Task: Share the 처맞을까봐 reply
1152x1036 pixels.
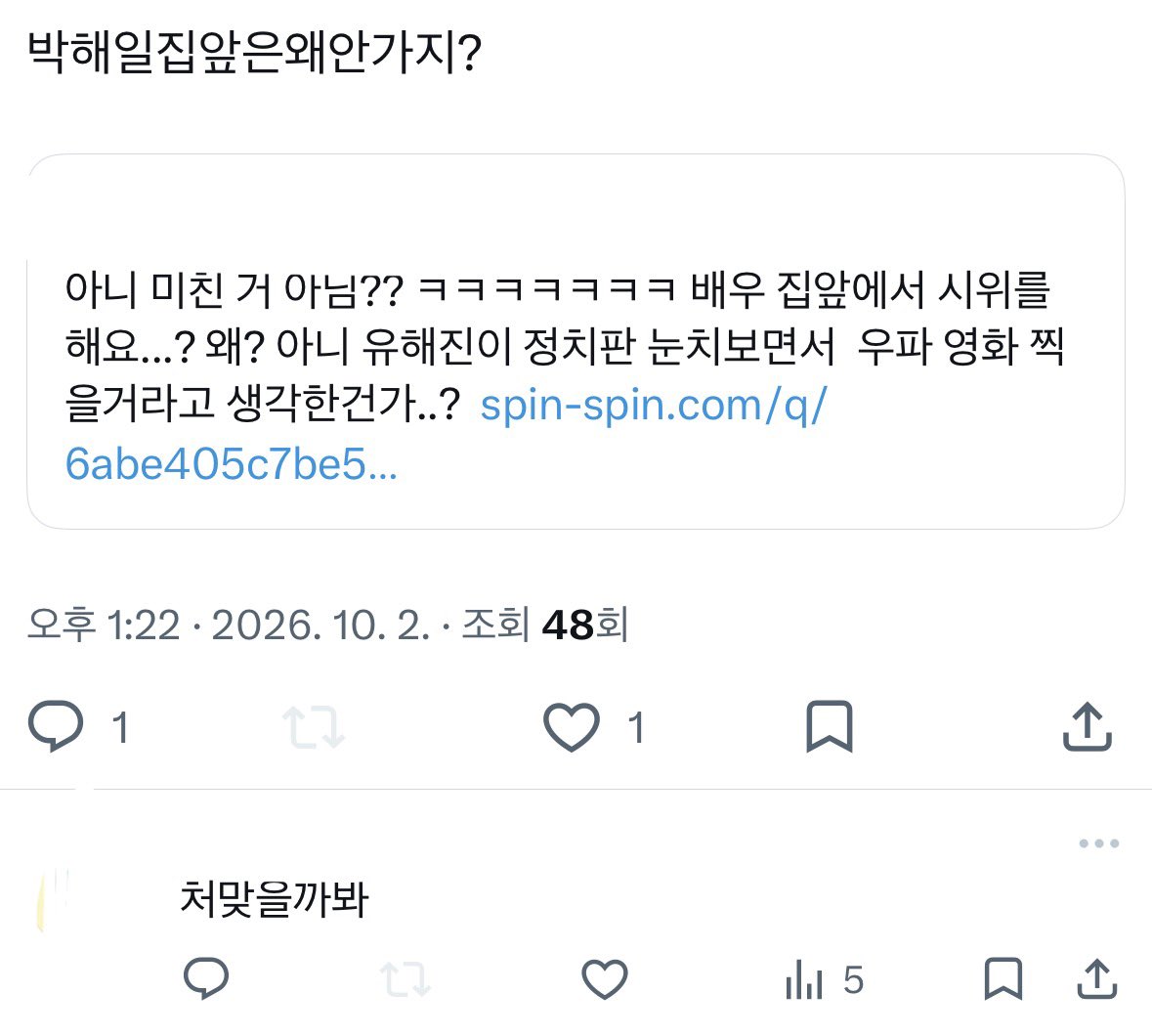Action: [1097, 978]
